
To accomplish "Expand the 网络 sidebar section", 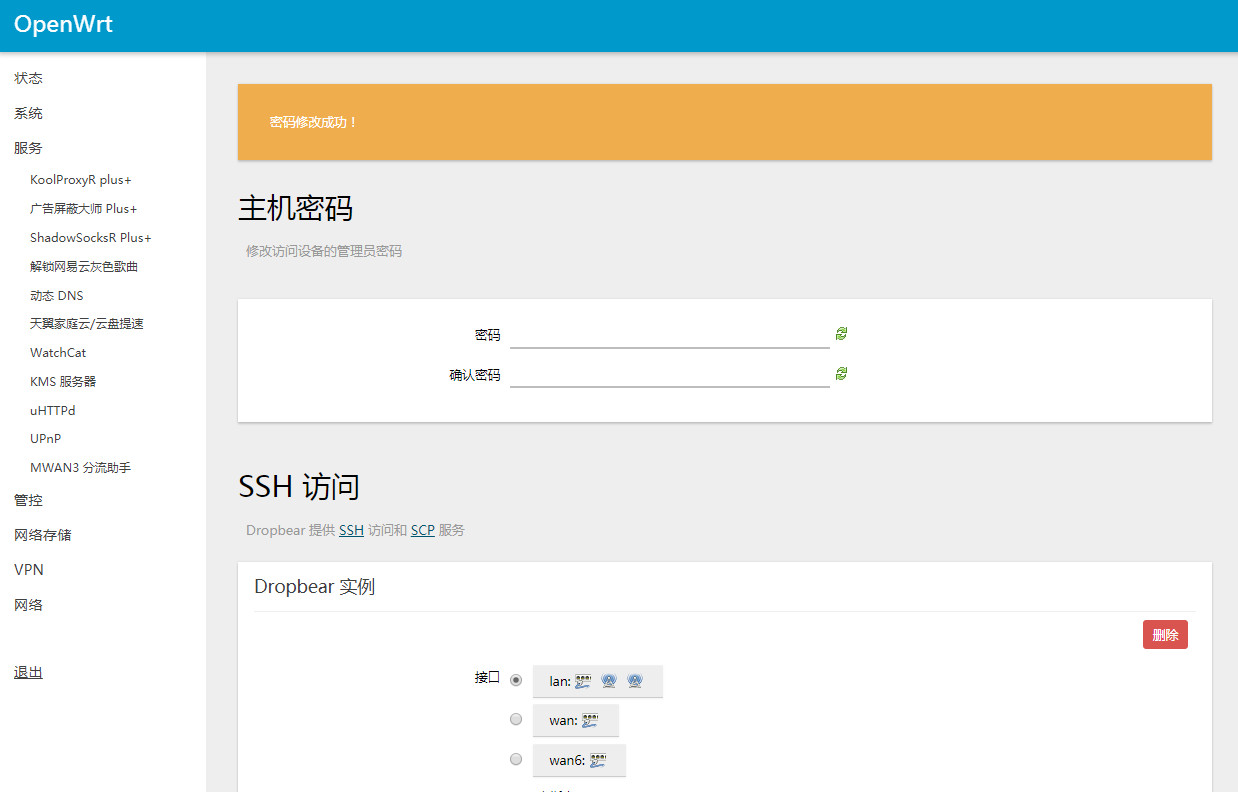I will [x=28, y=605].
